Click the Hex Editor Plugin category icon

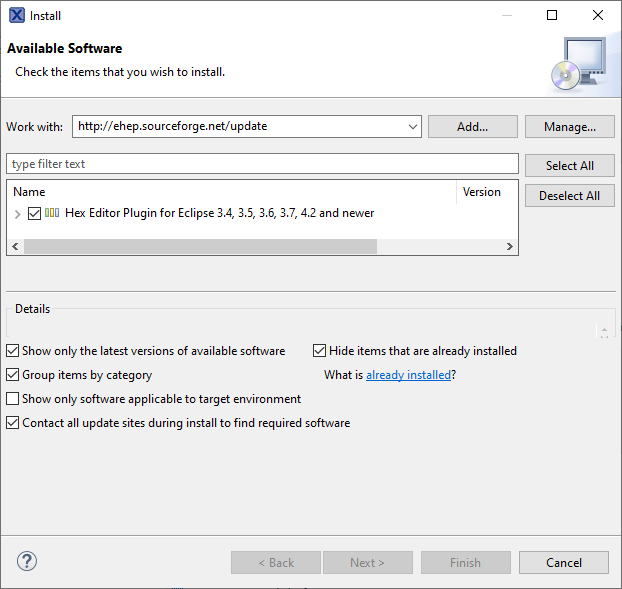pos(52,213)
